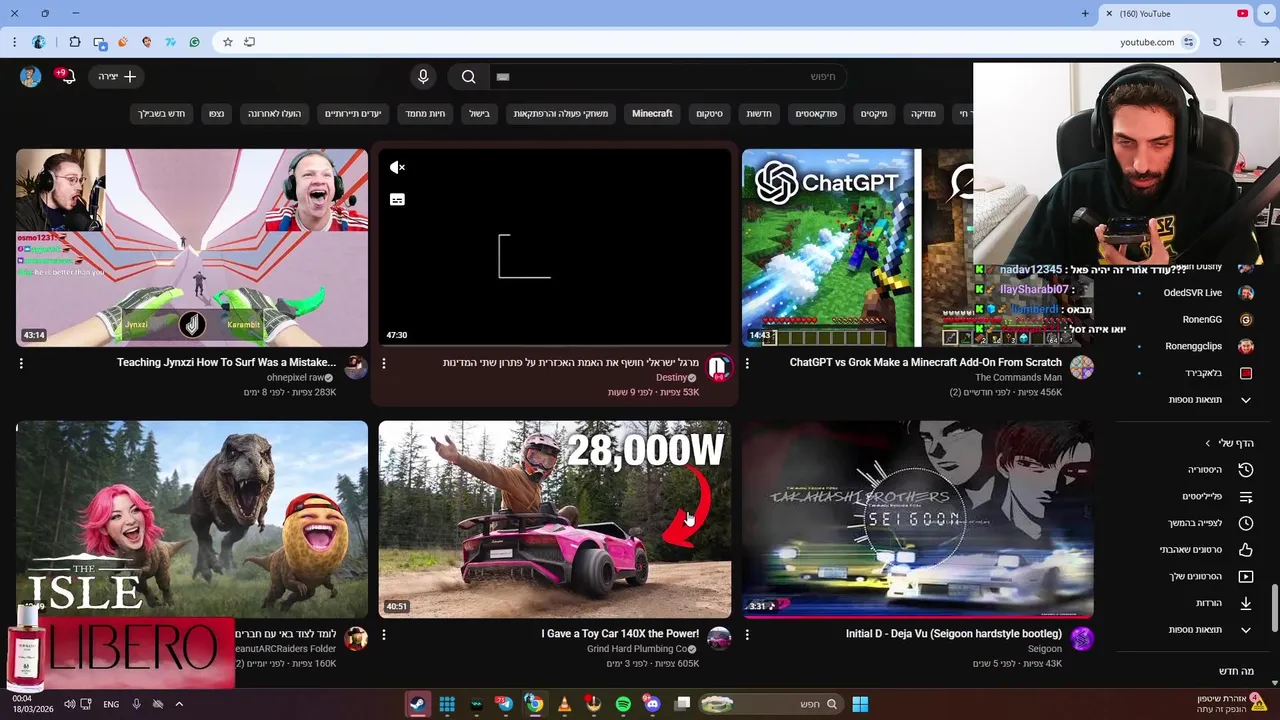Click the magnifier search button
Screen dimensions: 1280x720
point(468,77)
